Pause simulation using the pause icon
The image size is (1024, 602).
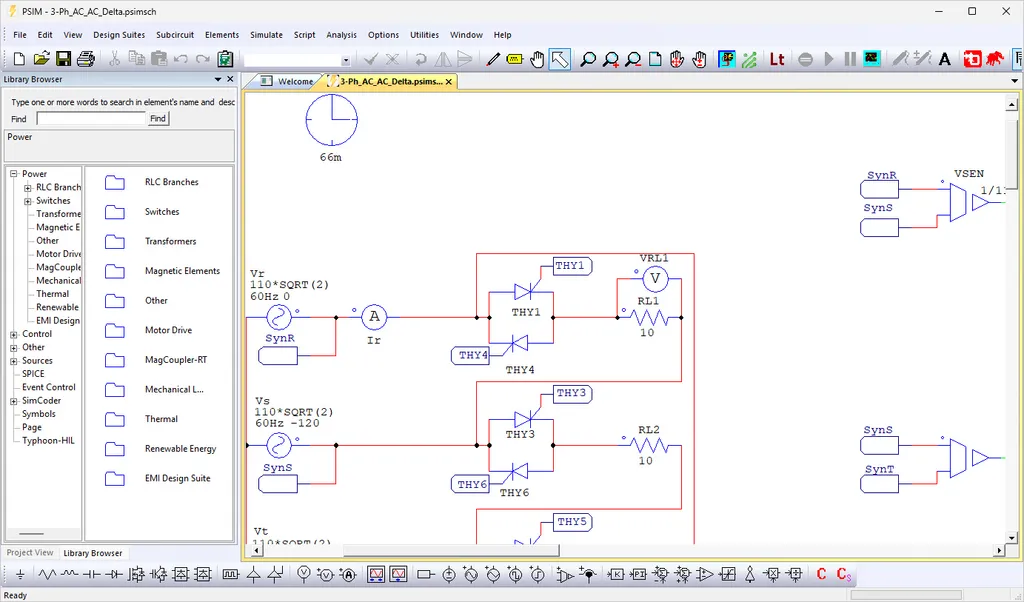click(850, 59)
